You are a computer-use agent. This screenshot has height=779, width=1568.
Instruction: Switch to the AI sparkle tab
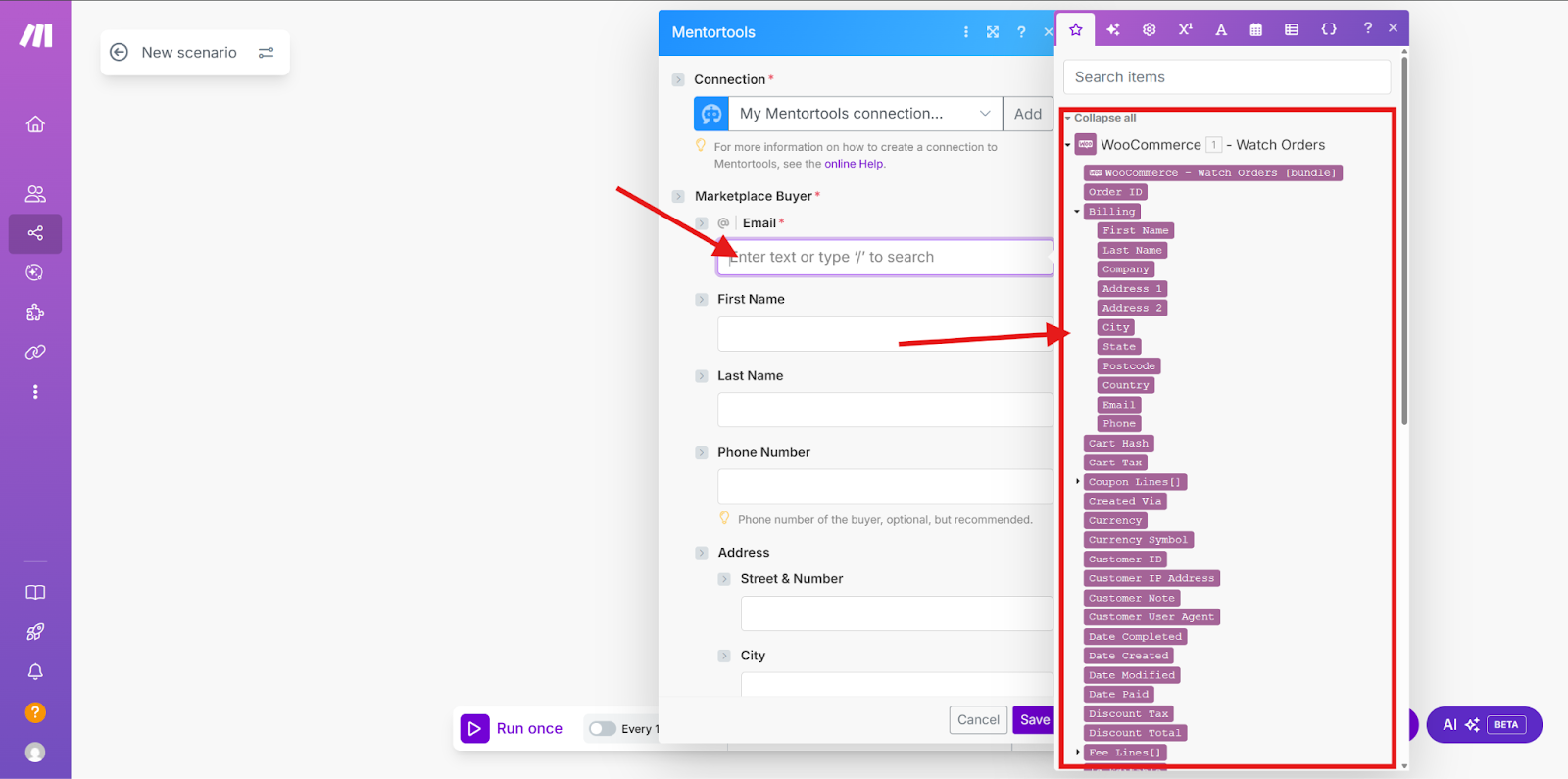[1113, 29]
